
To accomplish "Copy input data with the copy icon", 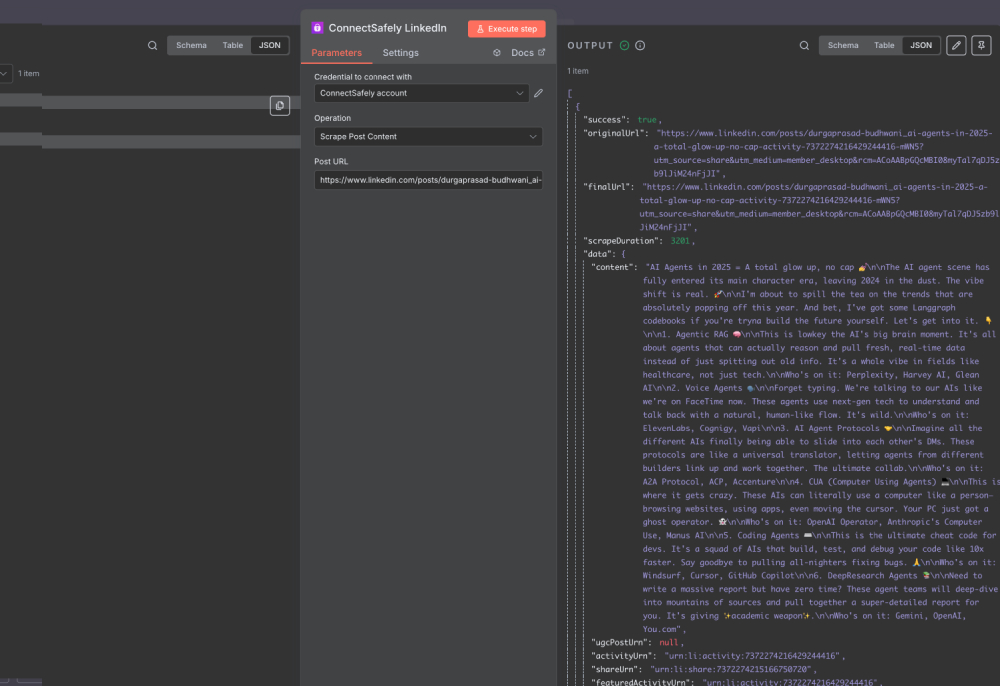I will point(279,105).
